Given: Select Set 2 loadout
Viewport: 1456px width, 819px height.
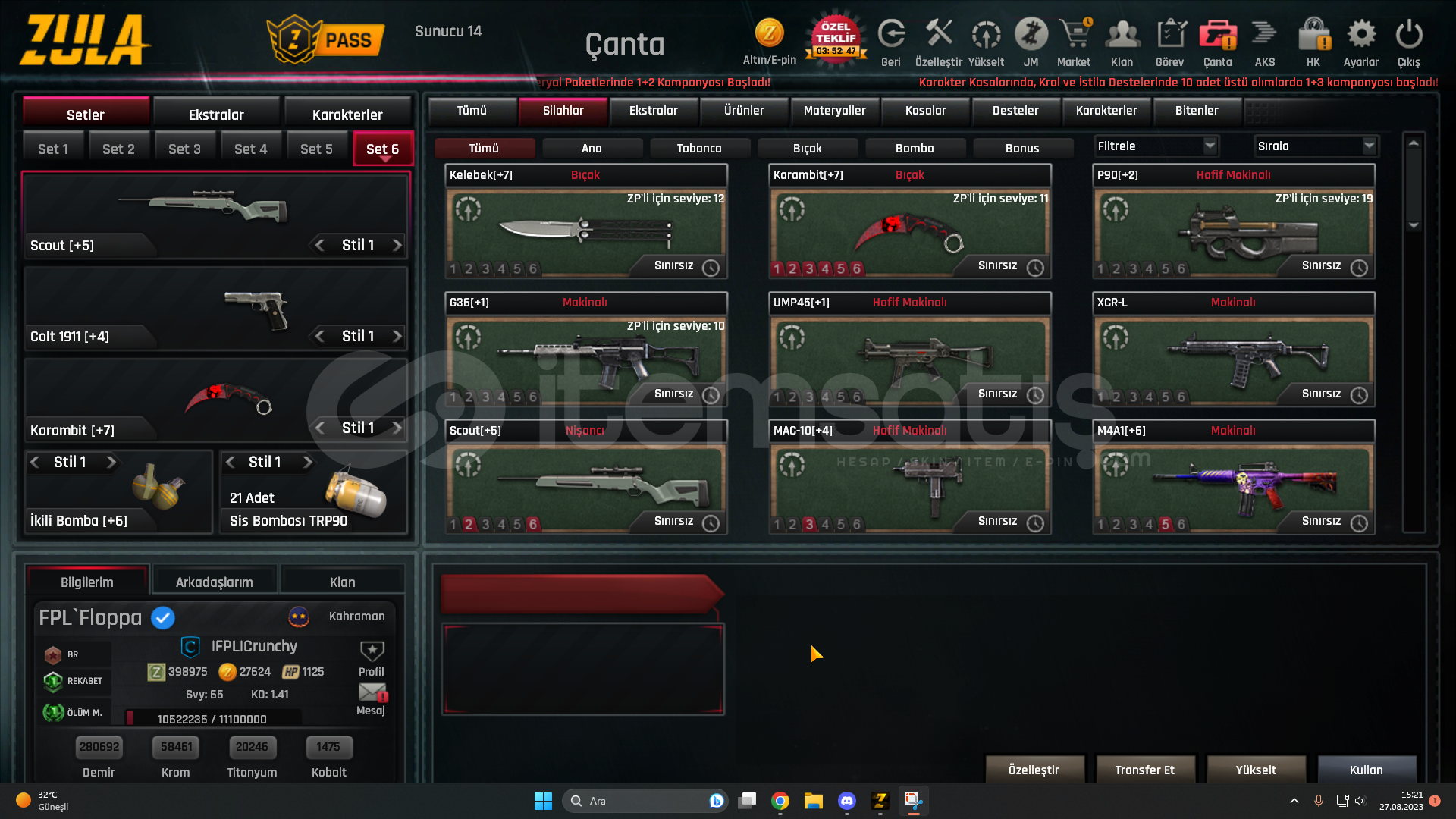Looking at the screenshot, I should pyautogui.click(x=119, y=149).
